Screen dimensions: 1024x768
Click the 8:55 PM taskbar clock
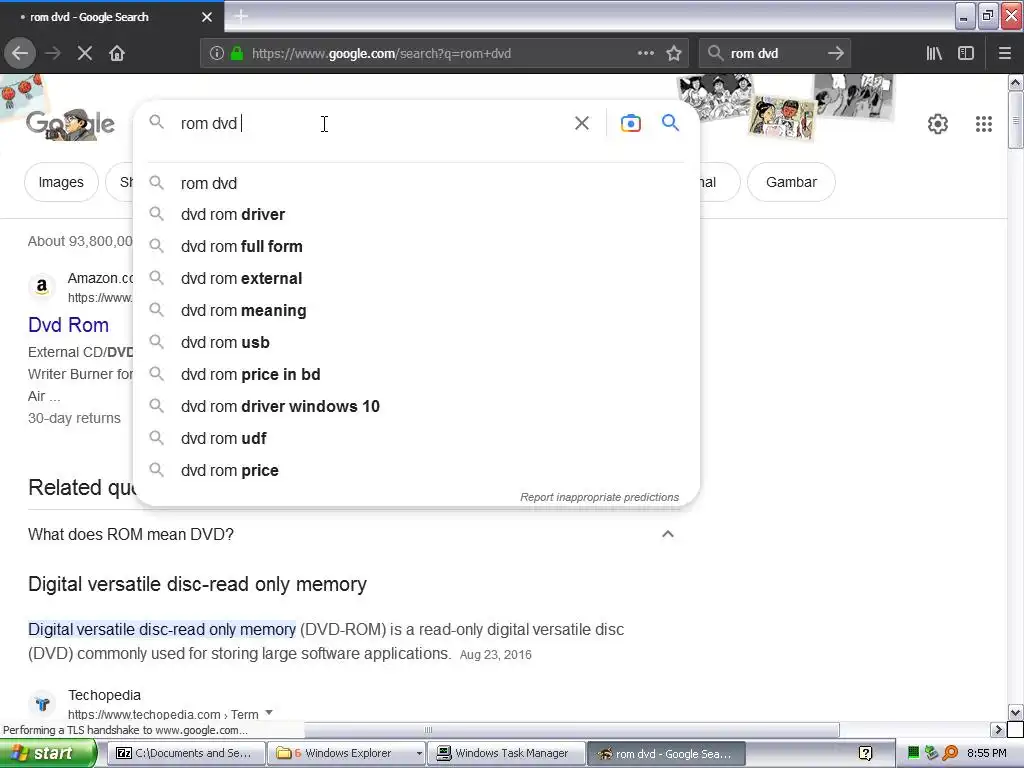point(986,753)
